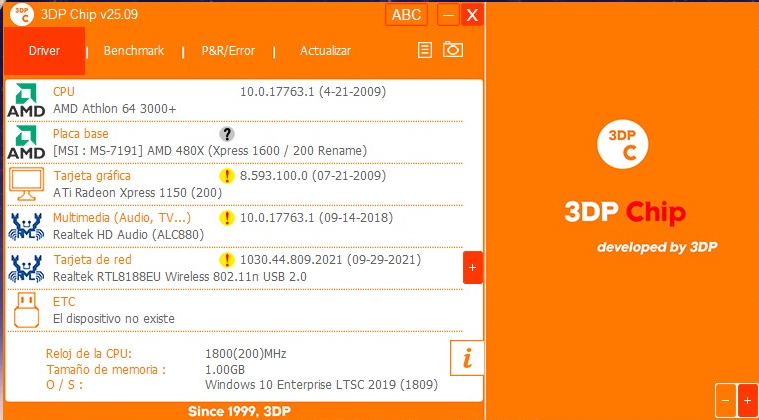Click the question mark next to Placa base
Screen dimensions: 759x420
227,134
